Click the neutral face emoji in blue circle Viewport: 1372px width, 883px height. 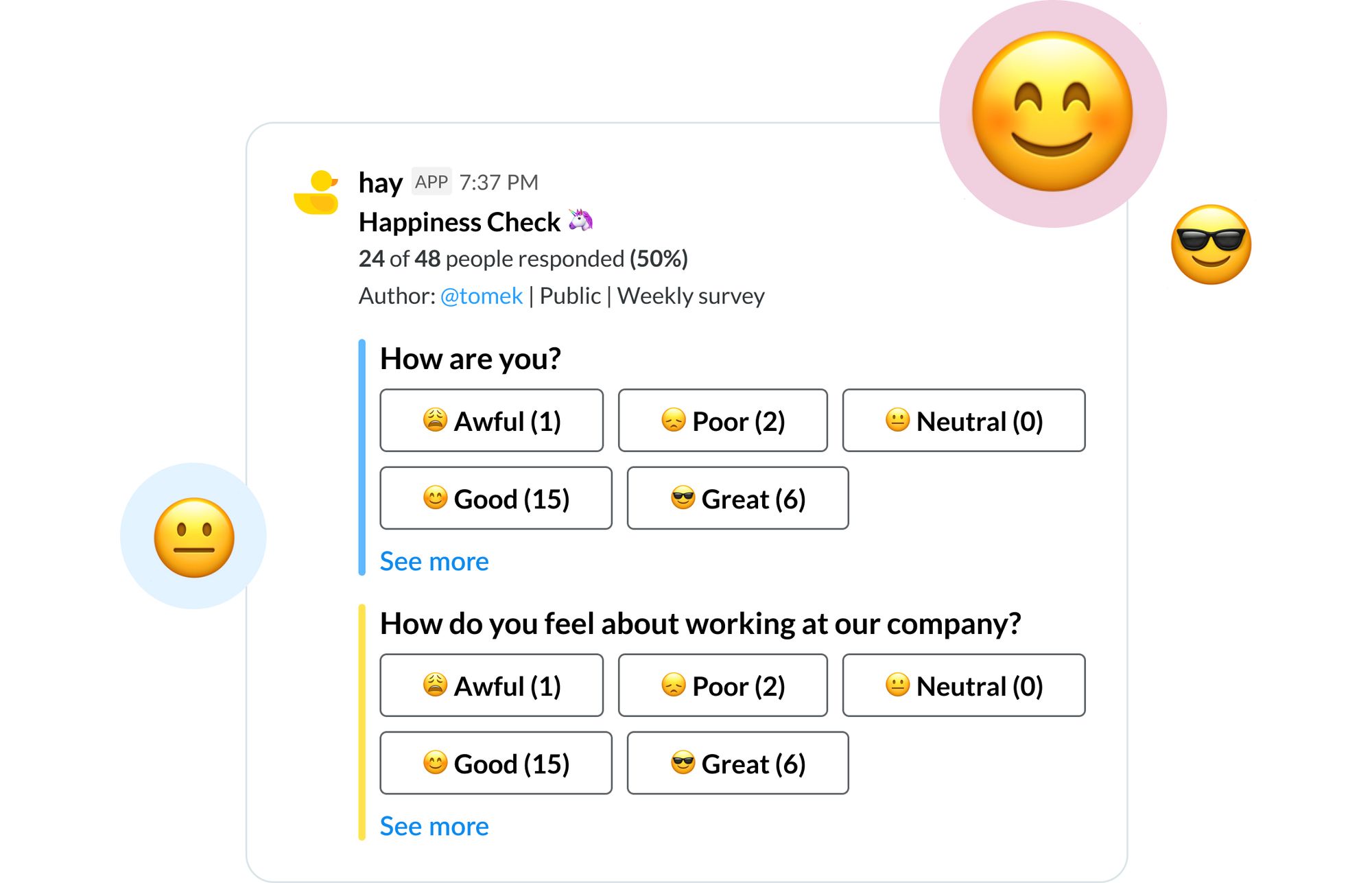click(194, 537)
